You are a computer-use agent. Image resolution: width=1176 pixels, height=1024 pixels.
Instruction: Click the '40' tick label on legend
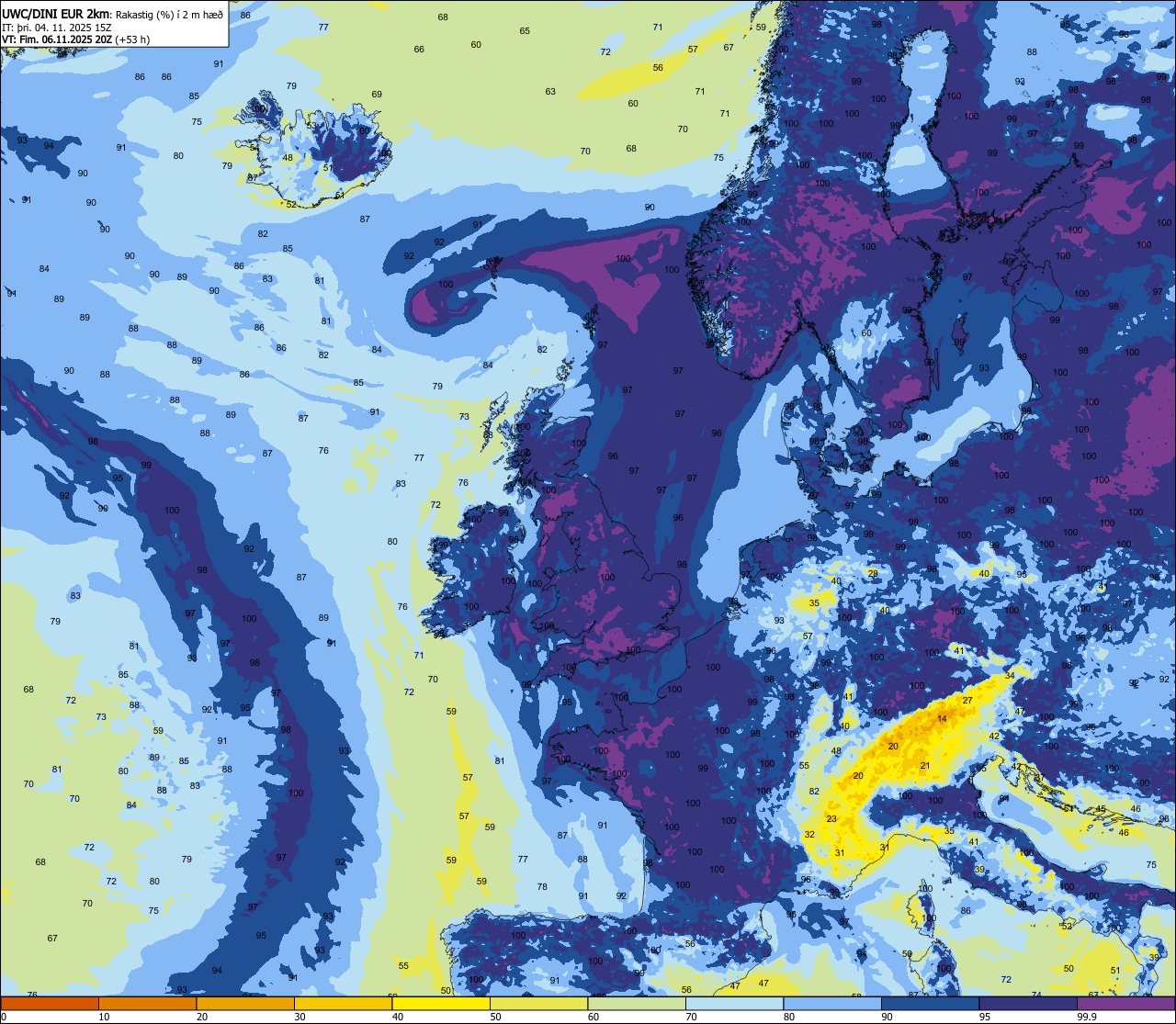(398, 1017)
